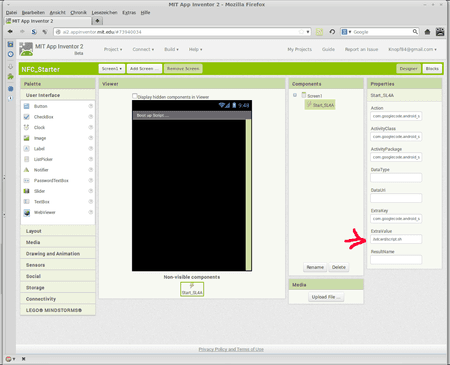Open the Lesezeichen menu

click(x=105, y=12)
